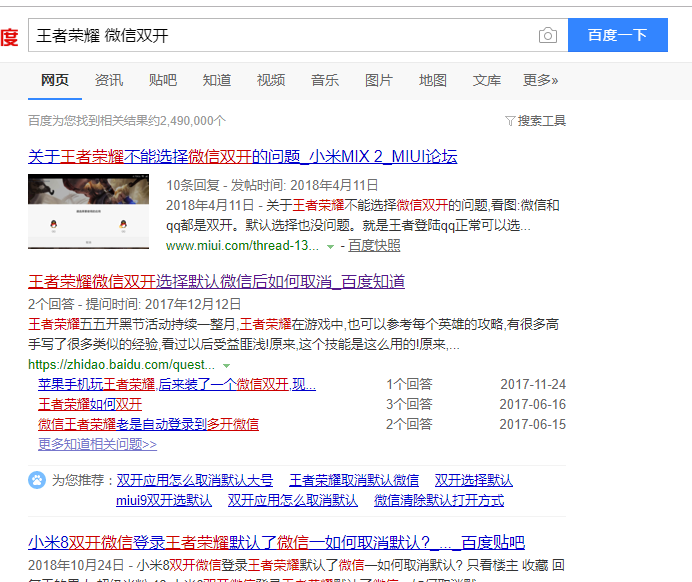The height and width of the screenshot is (582, 692).
Task: Click suggested search 双开应用怎么取消默认
Action: click(293, 500)
